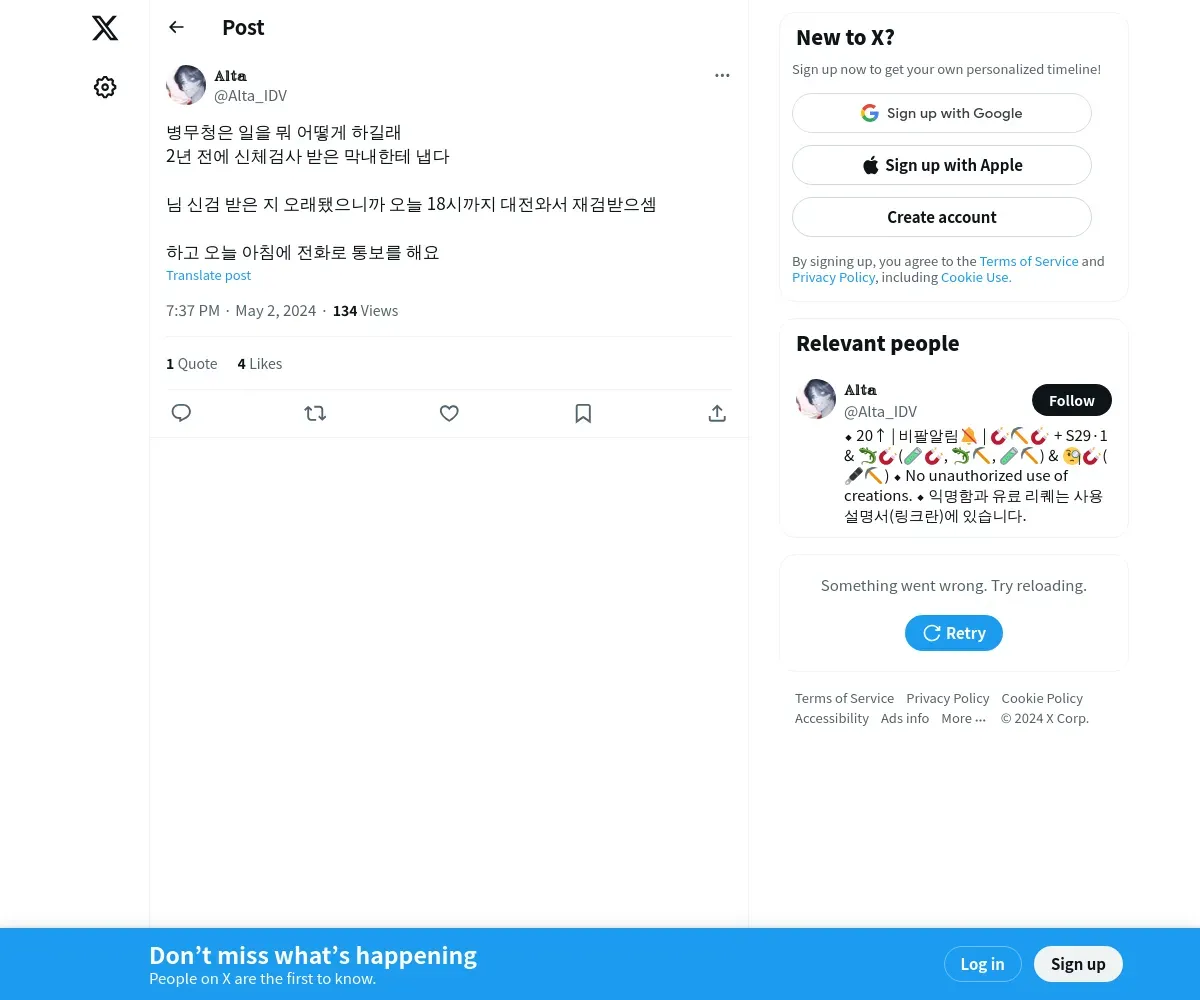Expand the More footer menu
Viewport: 1200px width, 1000px height.
click(963, 718)
